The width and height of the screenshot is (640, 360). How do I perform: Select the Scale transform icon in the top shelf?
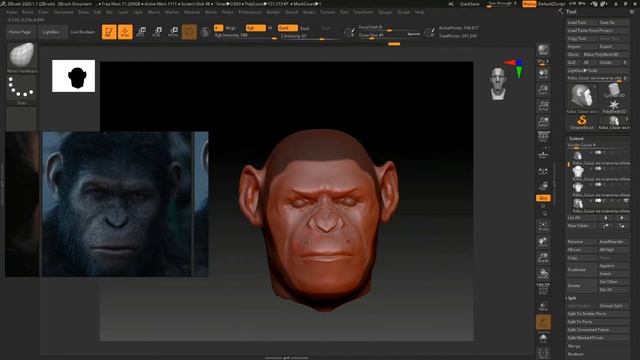[157, 32]
